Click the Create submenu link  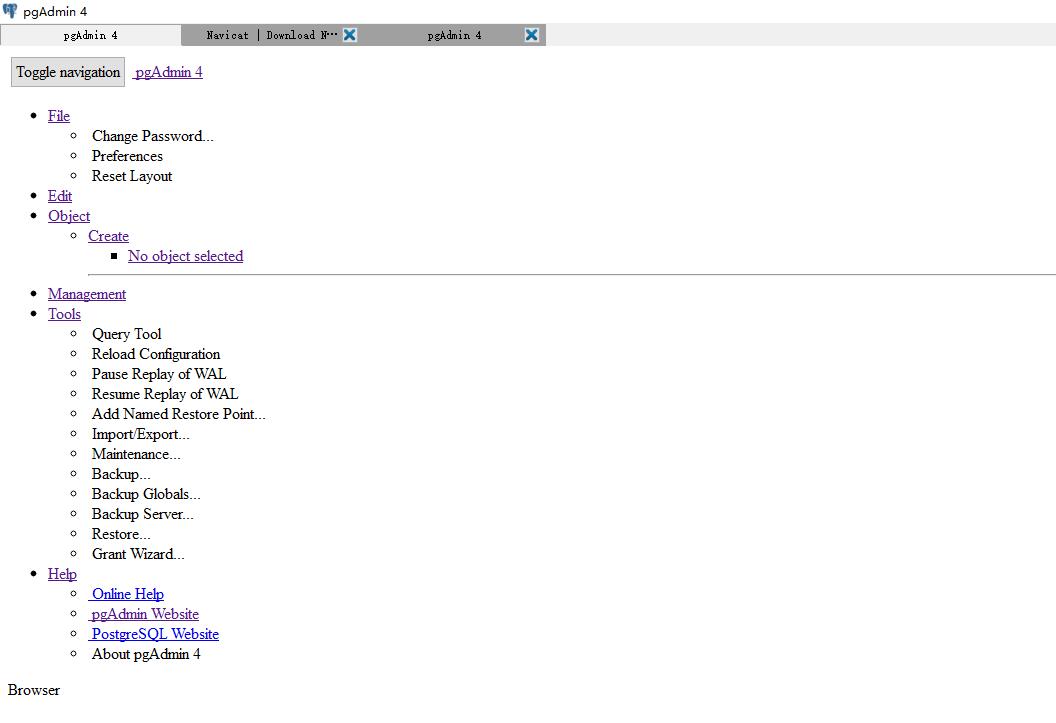pyautogui.click(x=108, y=236)
